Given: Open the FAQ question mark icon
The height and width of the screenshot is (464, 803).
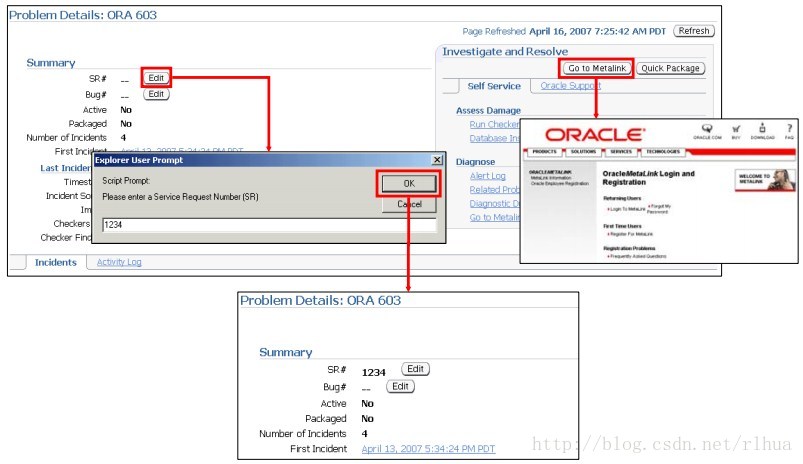Looking at the screenshot, I should 789,129.
